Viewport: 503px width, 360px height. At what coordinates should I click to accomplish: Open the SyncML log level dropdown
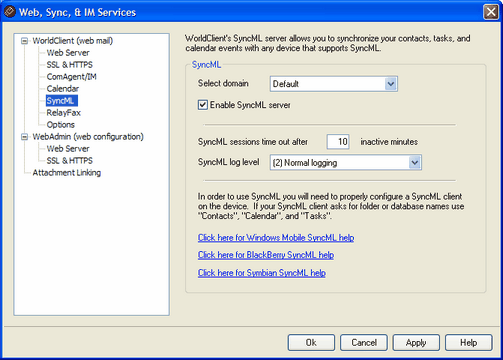click(x=346, y=163)
